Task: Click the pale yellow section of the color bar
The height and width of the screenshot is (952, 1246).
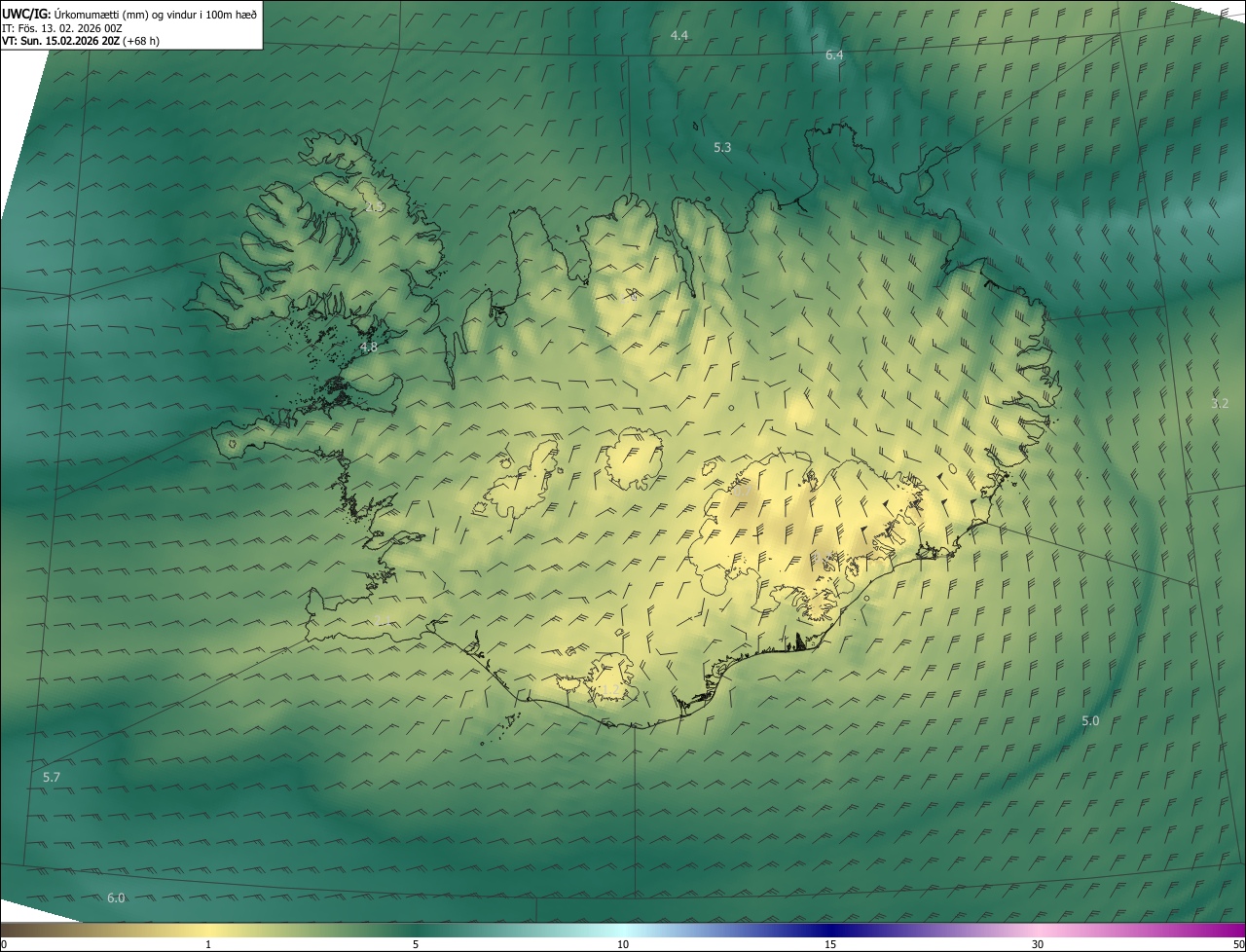Action: pos(209,931)
